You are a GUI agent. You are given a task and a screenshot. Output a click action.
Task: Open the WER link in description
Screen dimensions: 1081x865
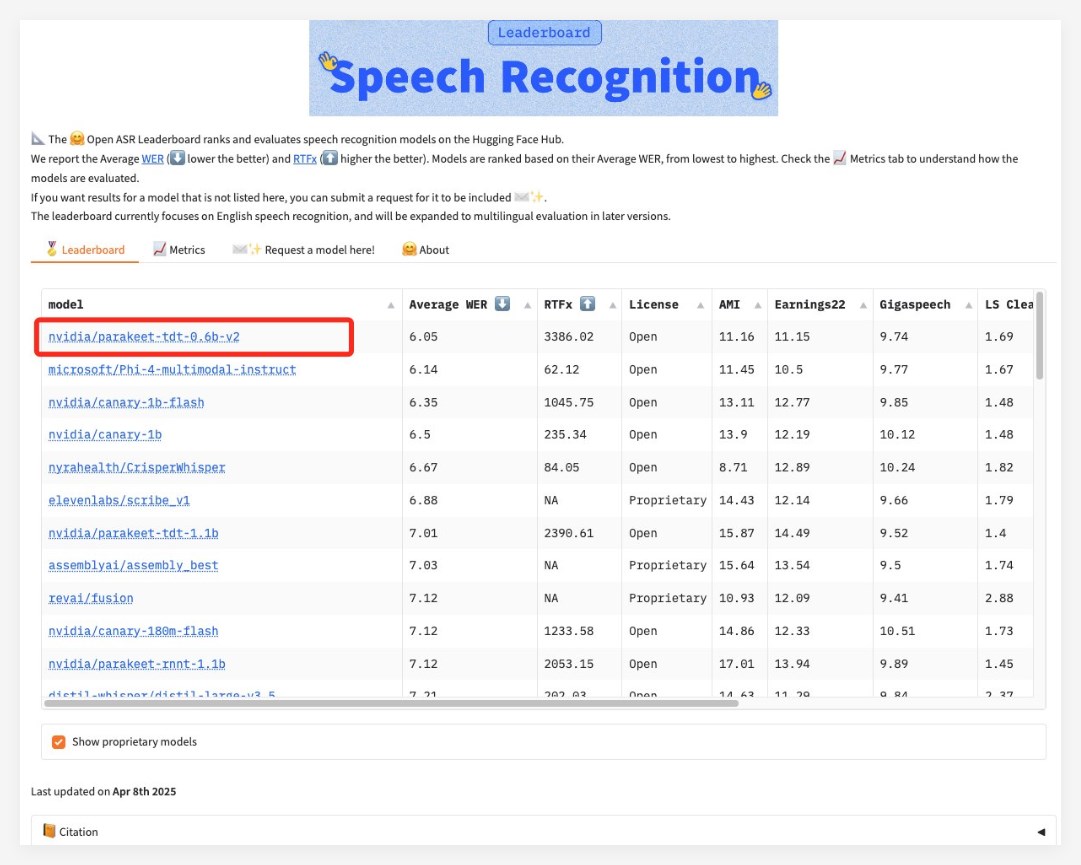coord(152,159)
